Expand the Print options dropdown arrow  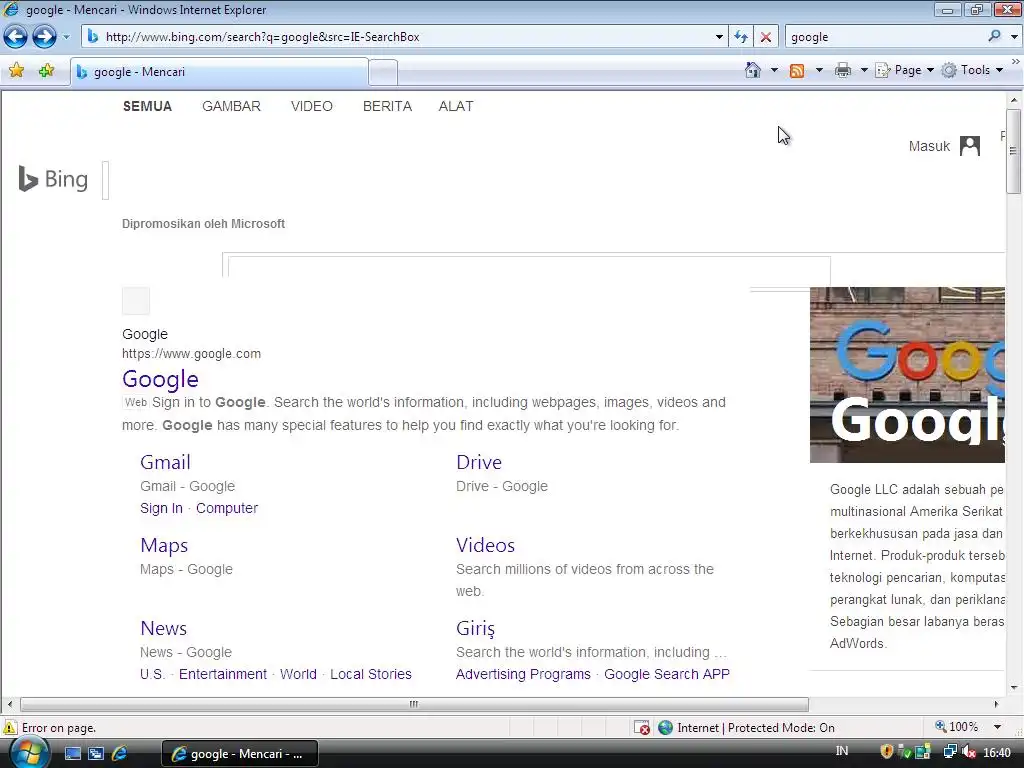tap(863, 70)
